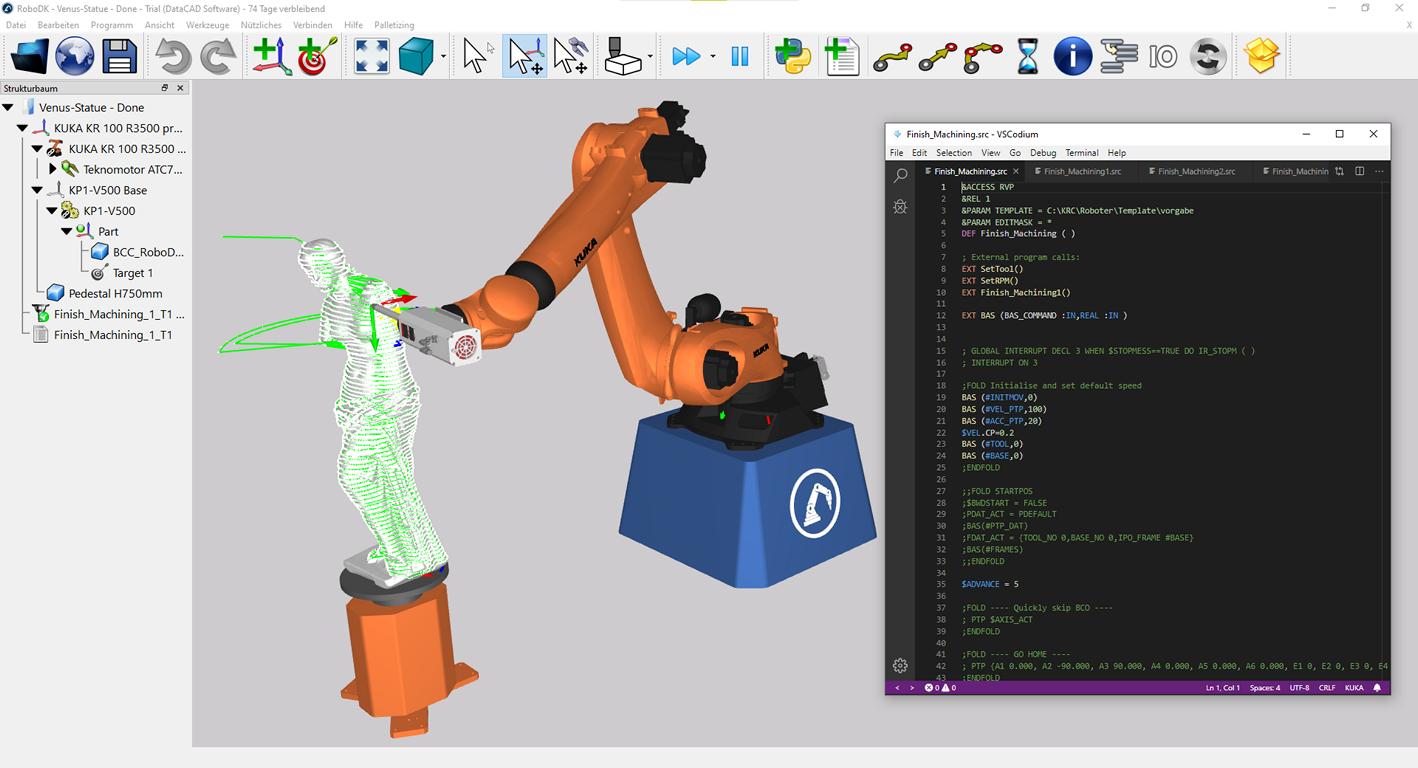The image size is (1418, 768).
Task: Open a file with the folder icon
Action: (x=29, y=56)
